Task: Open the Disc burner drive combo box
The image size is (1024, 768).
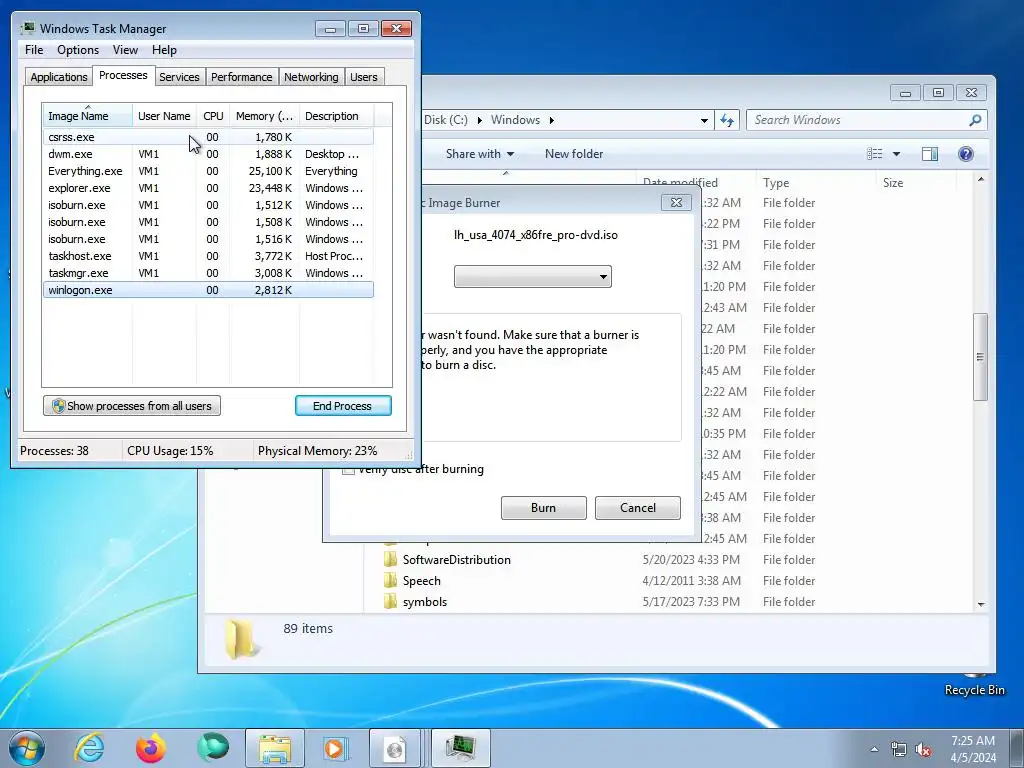Action: point(533,276)
